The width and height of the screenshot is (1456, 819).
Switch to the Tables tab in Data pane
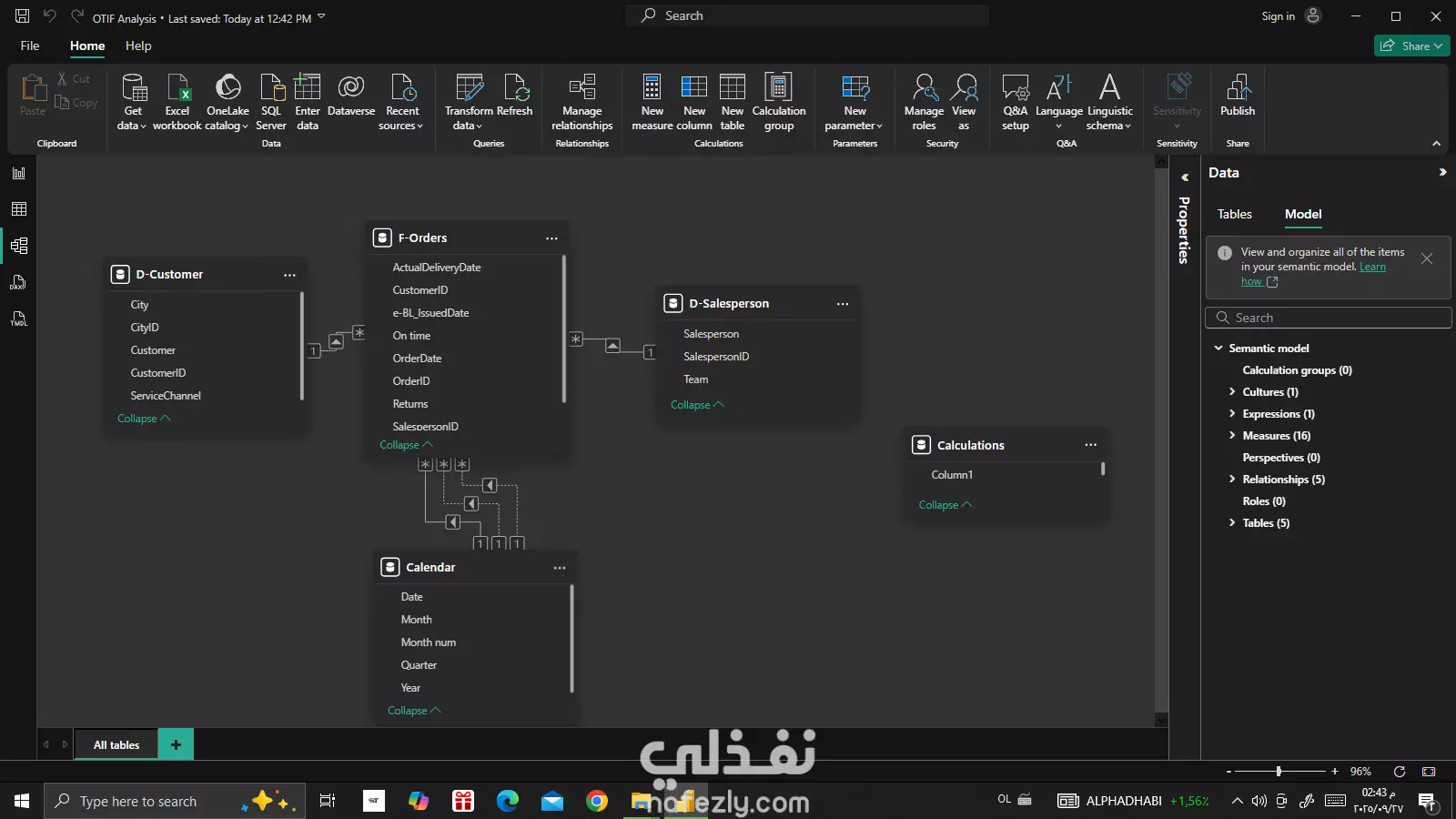point(1235,214)
